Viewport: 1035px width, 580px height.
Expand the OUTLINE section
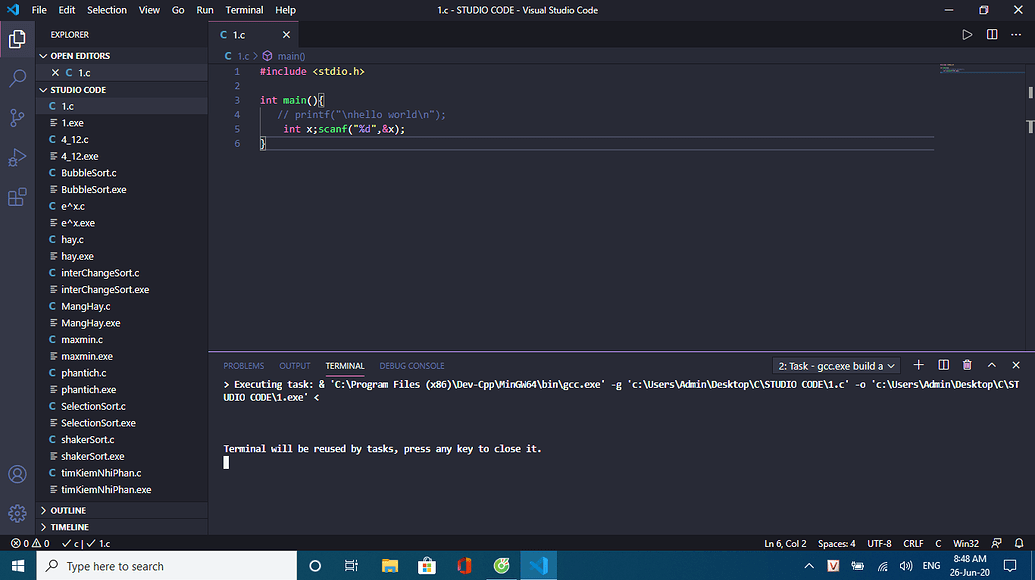coord(68,510)
